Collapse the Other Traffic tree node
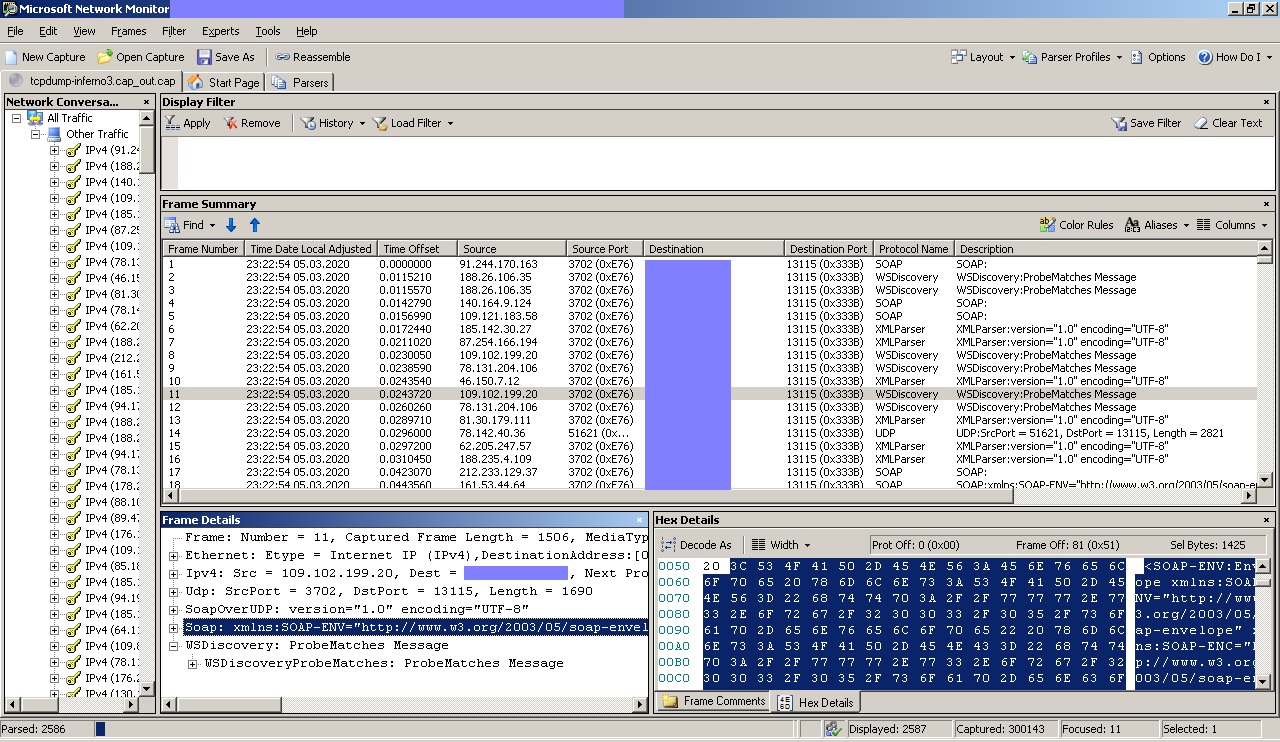The width and height of the screenshot is (1280, 742). (x=35, y=134)
